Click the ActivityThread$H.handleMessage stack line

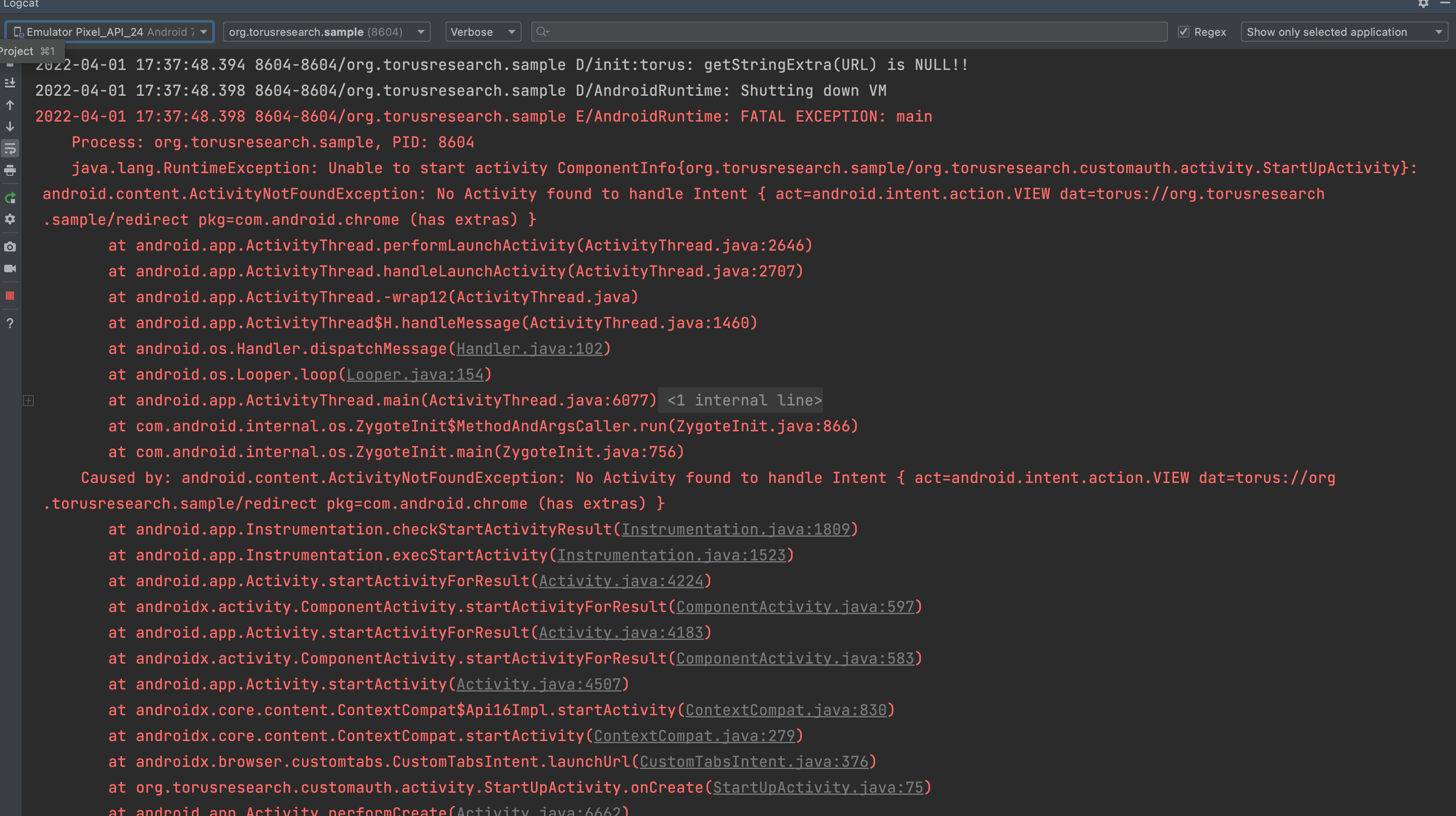(x=433, y=323)
